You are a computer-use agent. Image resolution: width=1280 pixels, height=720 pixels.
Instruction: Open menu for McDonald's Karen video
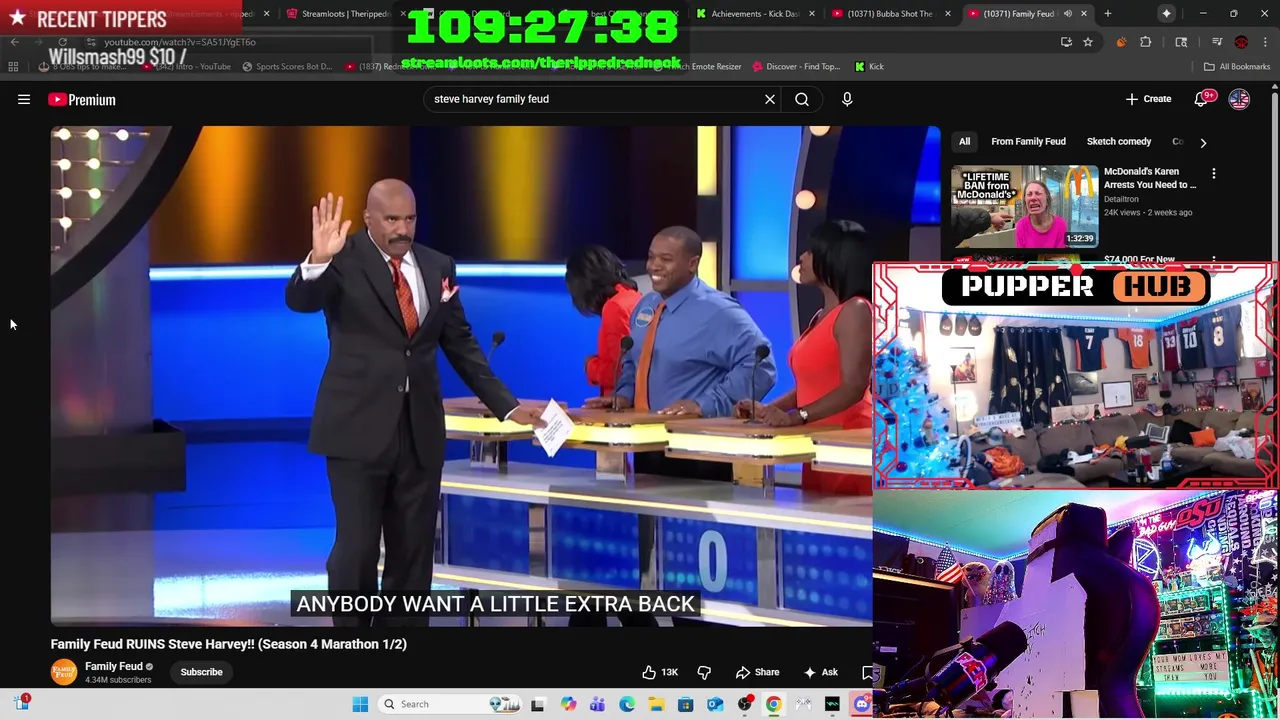[1214, 174]
